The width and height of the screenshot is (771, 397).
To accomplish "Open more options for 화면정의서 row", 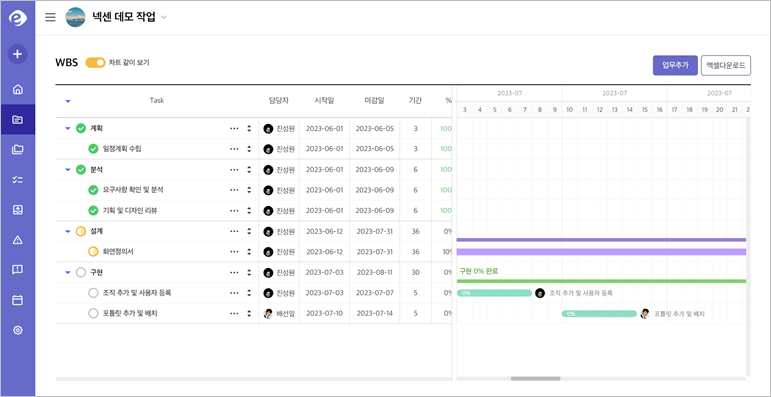I will (x=234, y=251).
